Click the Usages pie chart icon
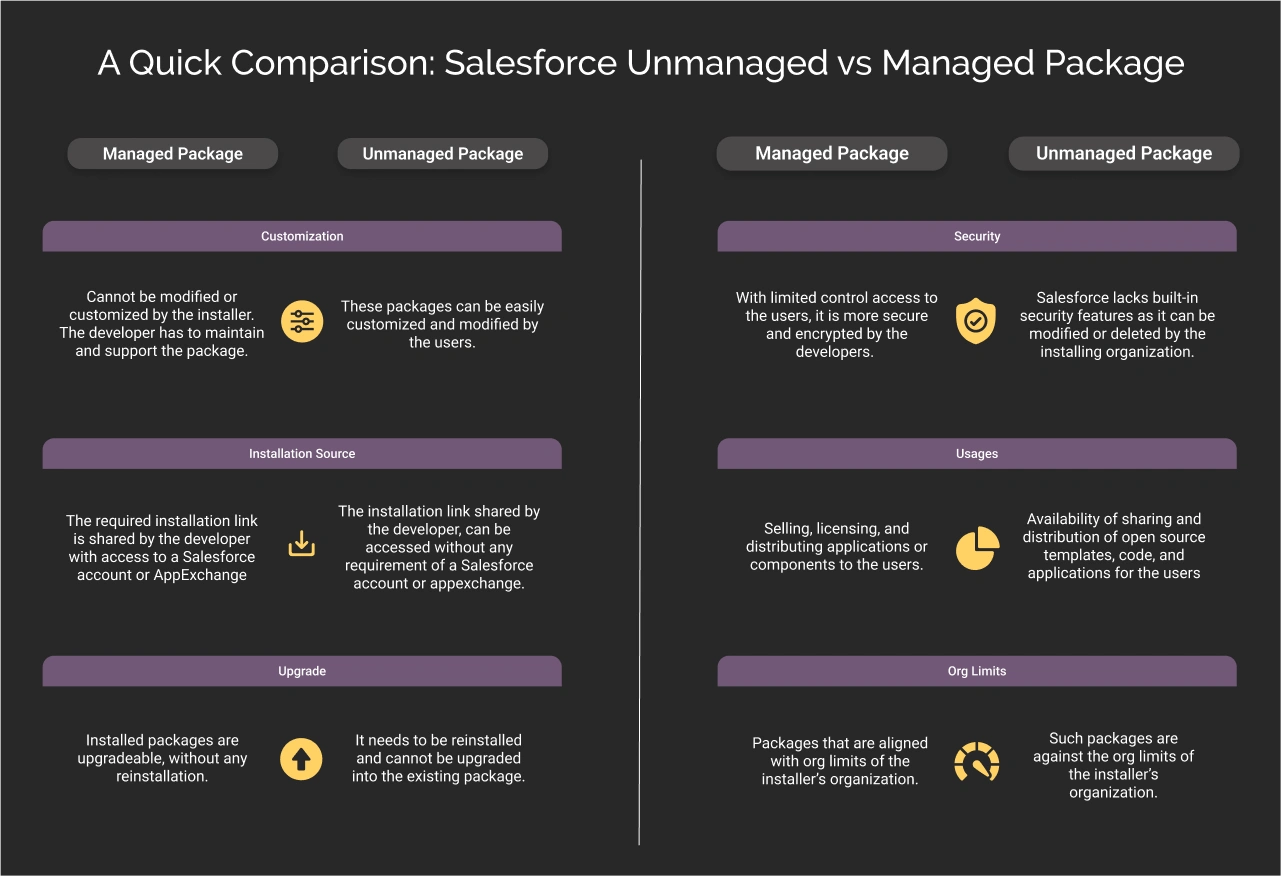This screenshot has height=876, width=1281. tap(977, 547)
